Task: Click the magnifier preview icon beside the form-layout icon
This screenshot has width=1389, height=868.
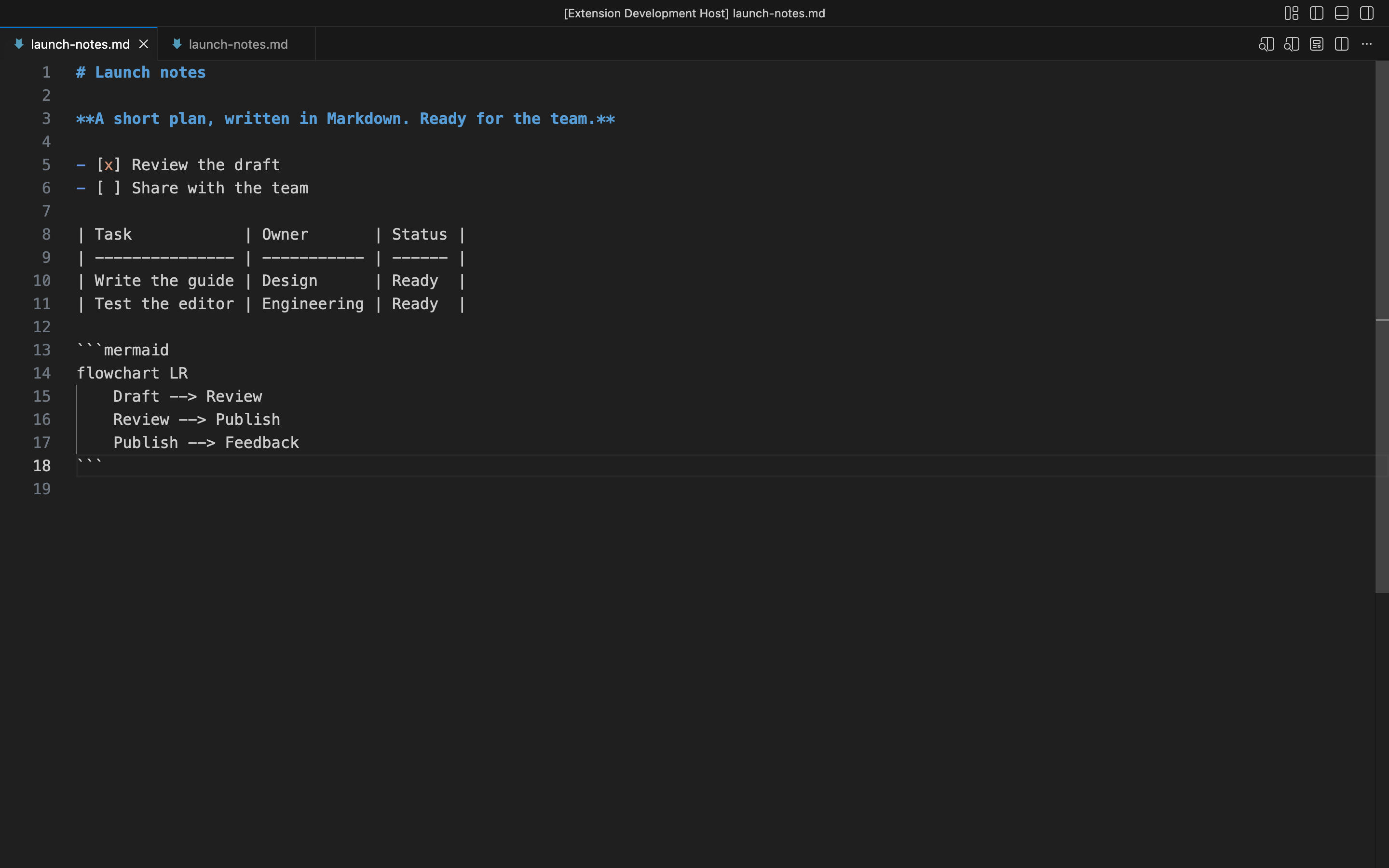Action: (x=1292, y=44)
